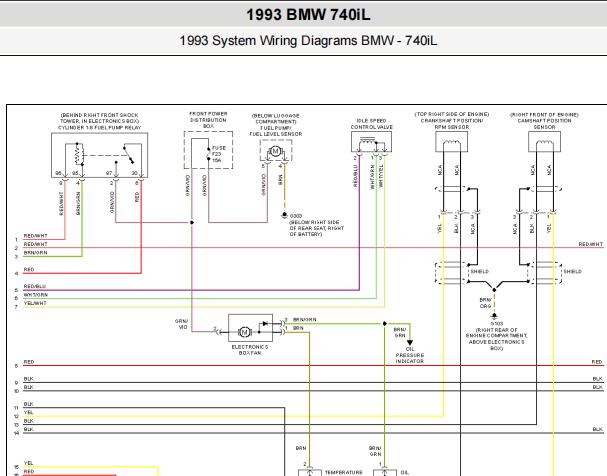Click the Cylinder 1-8 Fuel Pump Relay label
The width and height of the screenshot is (607, 476).
(x=99, y=128)
